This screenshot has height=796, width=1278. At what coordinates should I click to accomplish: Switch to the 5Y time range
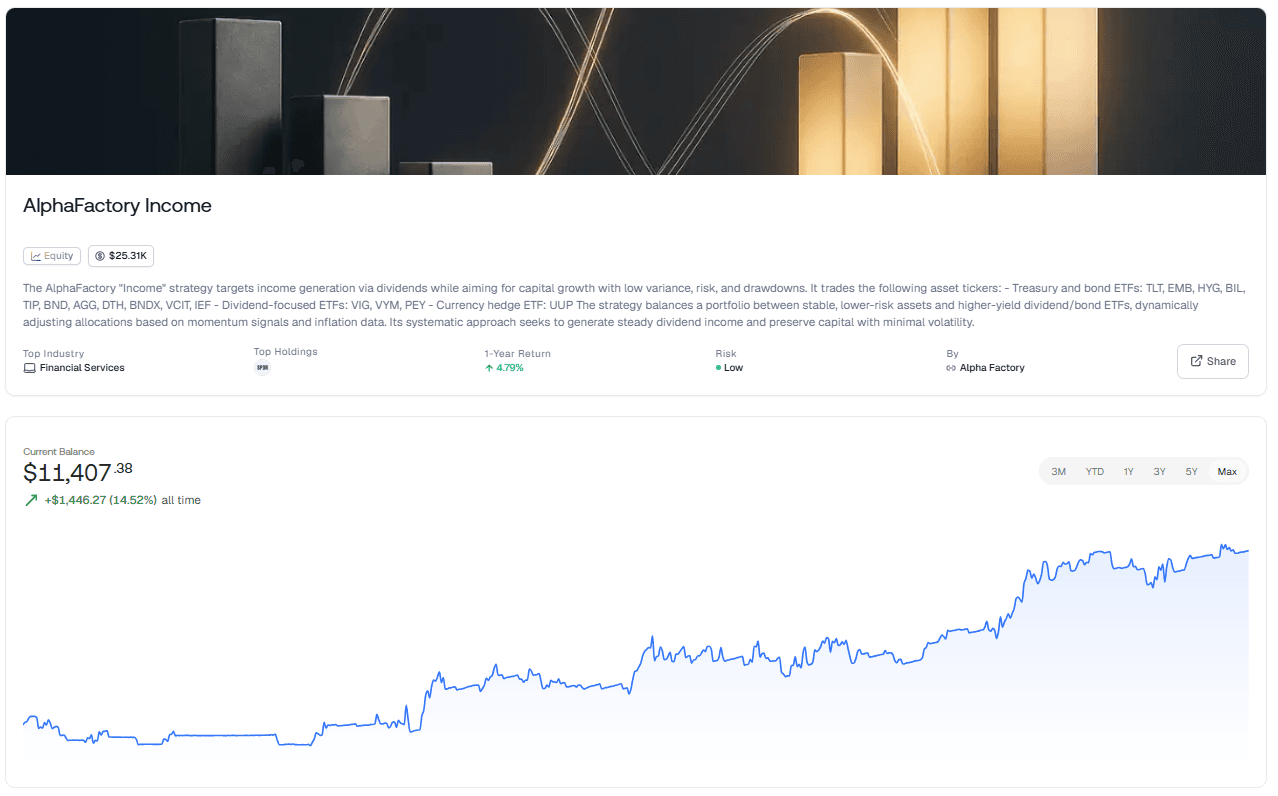(x=1191, y=471)
